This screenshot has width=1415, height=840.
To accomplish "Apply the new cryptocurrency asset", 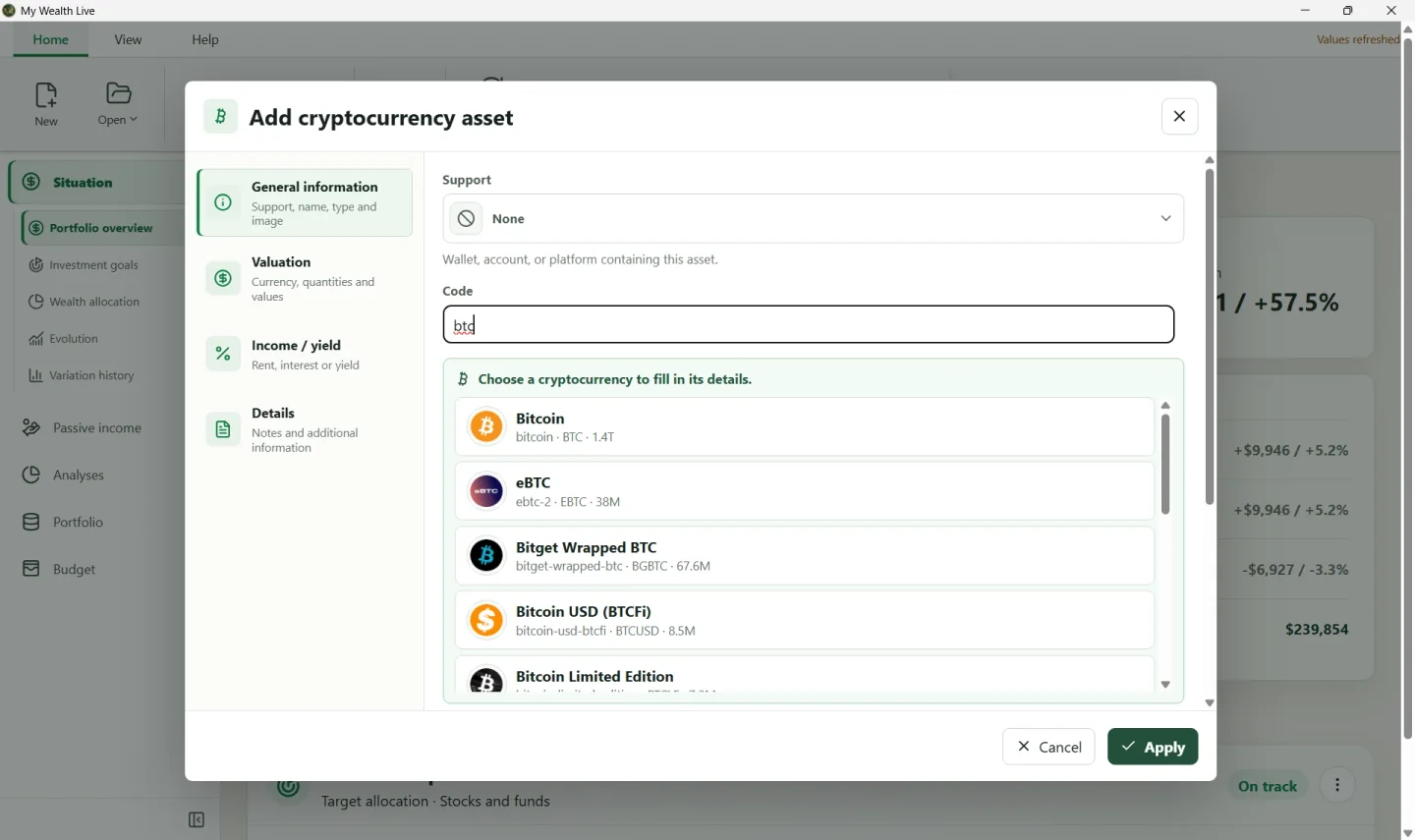I will click(1153, 747).
